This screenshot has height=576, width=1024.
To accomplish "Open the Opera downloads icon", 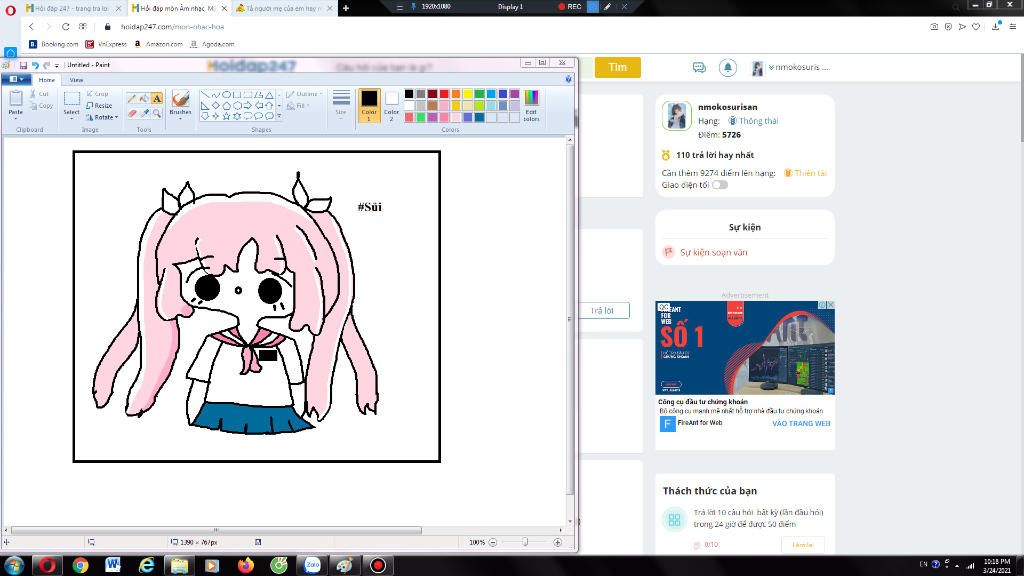I will click(x=996, y=26).
